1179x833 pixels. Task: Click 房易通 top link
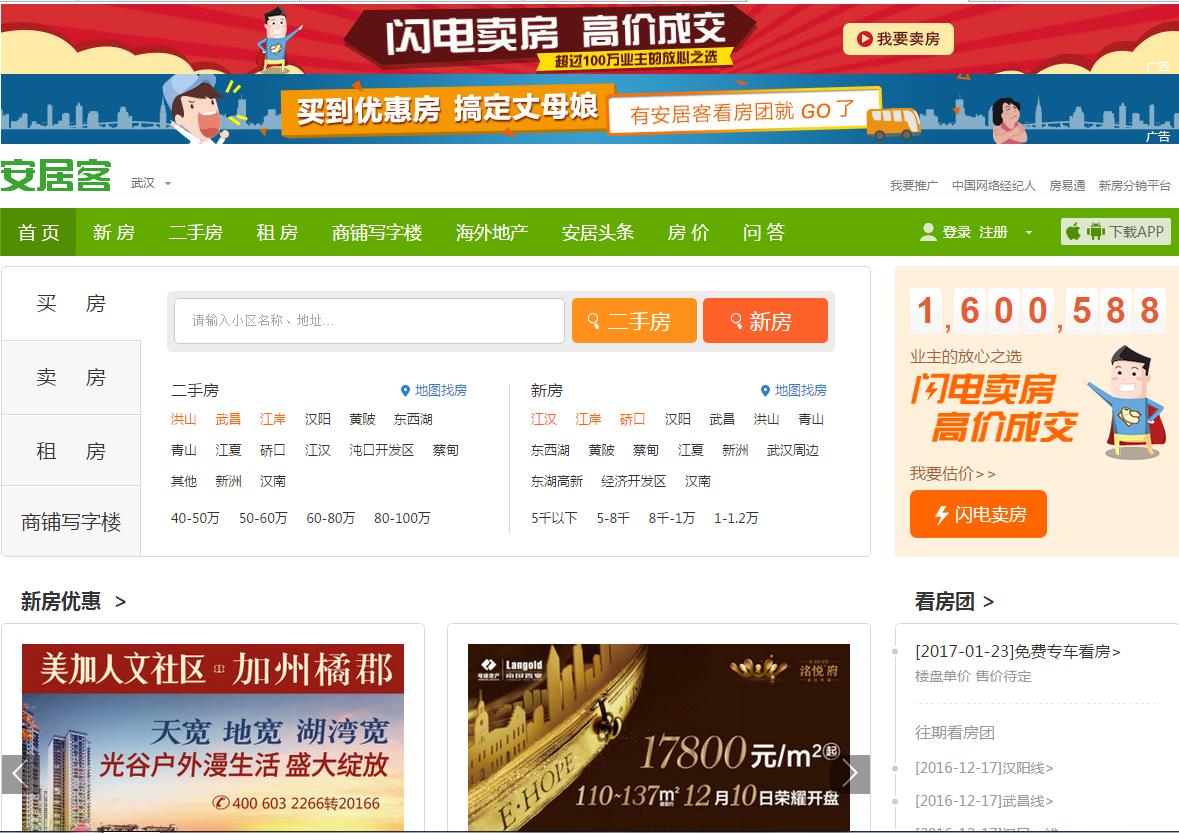tap(1067, 186)
